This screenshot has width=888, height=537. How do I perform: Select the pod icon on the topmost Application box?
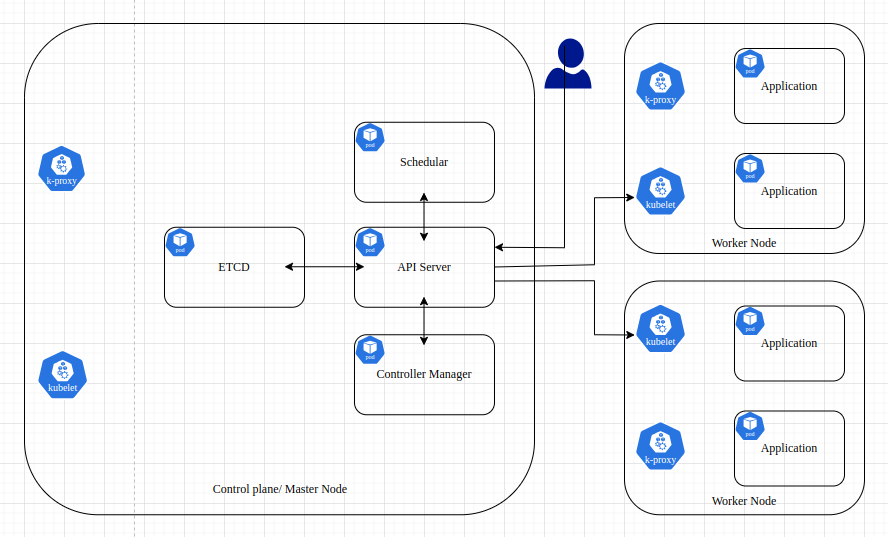tap(749, 63)
